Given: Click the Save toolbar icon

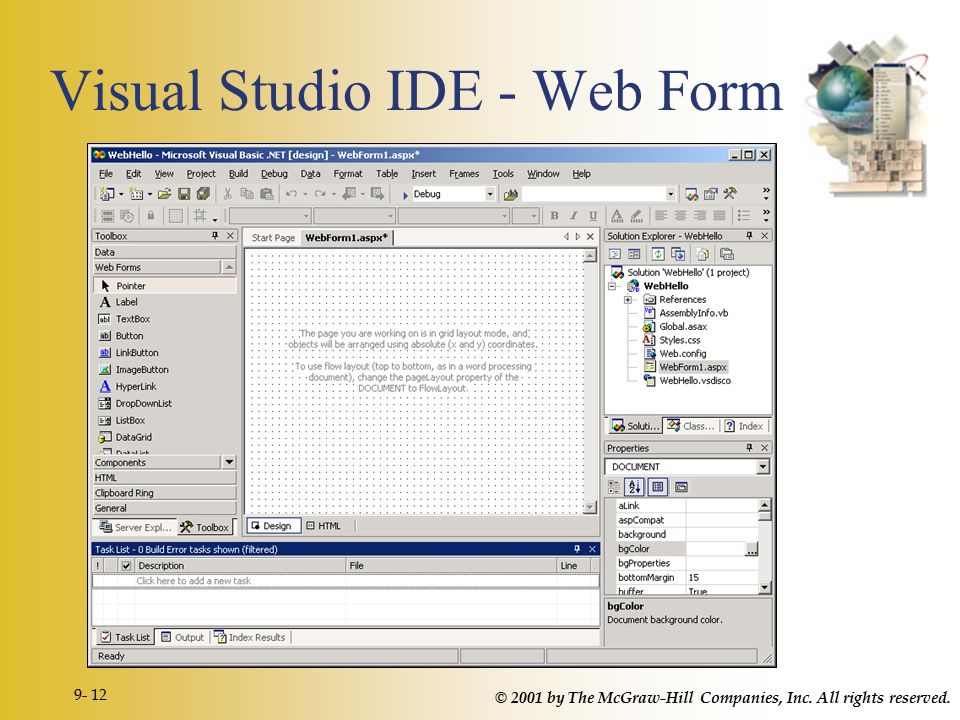Looking at the screenshot, I should click(184, 194).
